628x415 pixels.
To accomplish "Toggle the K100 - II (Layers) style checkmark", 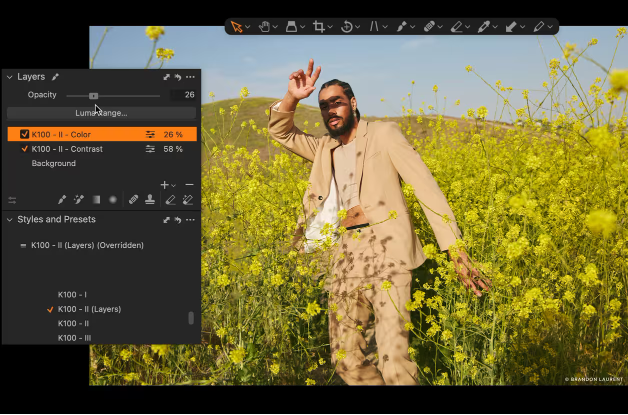I will [x=50, y=310].
